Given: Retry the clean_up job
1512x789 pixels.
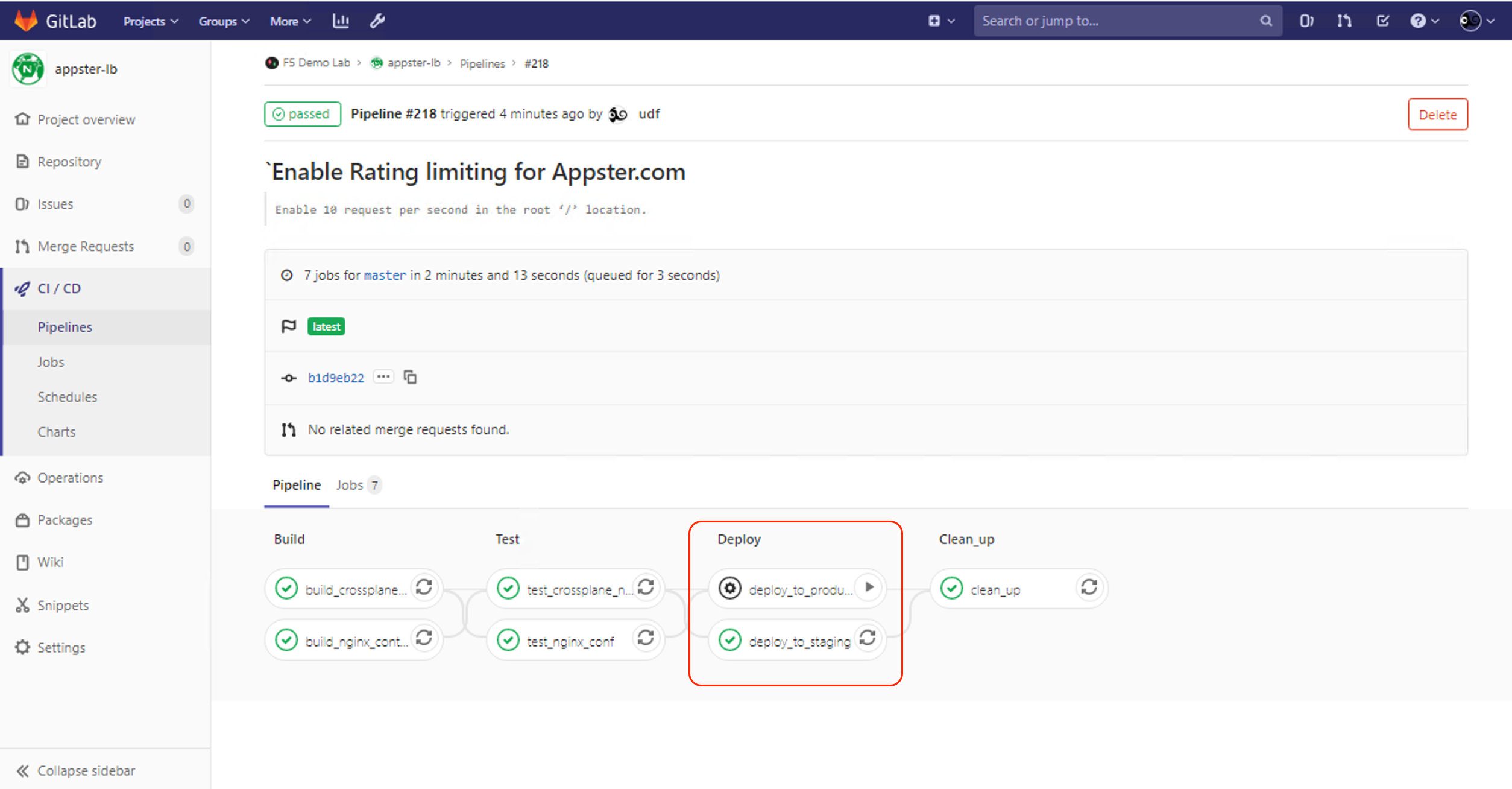Looking at the screenshot, I should click(x=1089, y=588).
